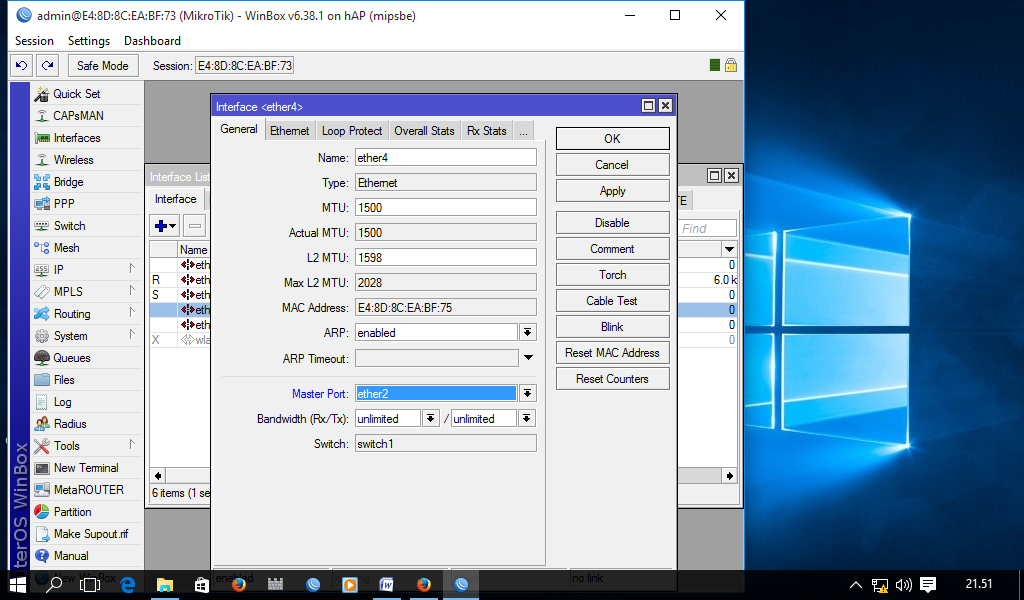This screenshot has height=600, width=1024.
Task: Switch to the Overall Stats tab
Action: 424,131
